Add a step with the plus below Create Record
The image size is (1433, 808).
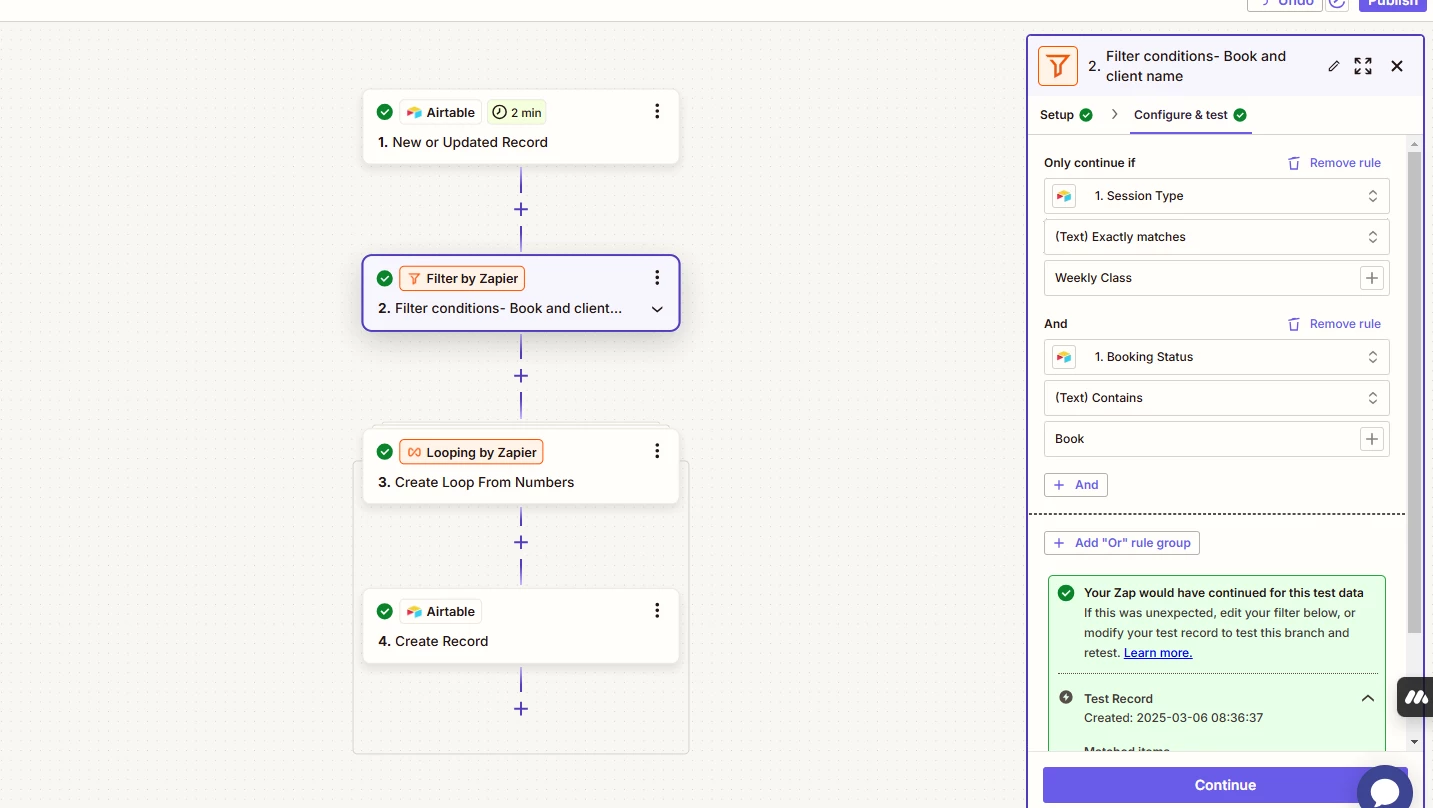tap(521, 709)
